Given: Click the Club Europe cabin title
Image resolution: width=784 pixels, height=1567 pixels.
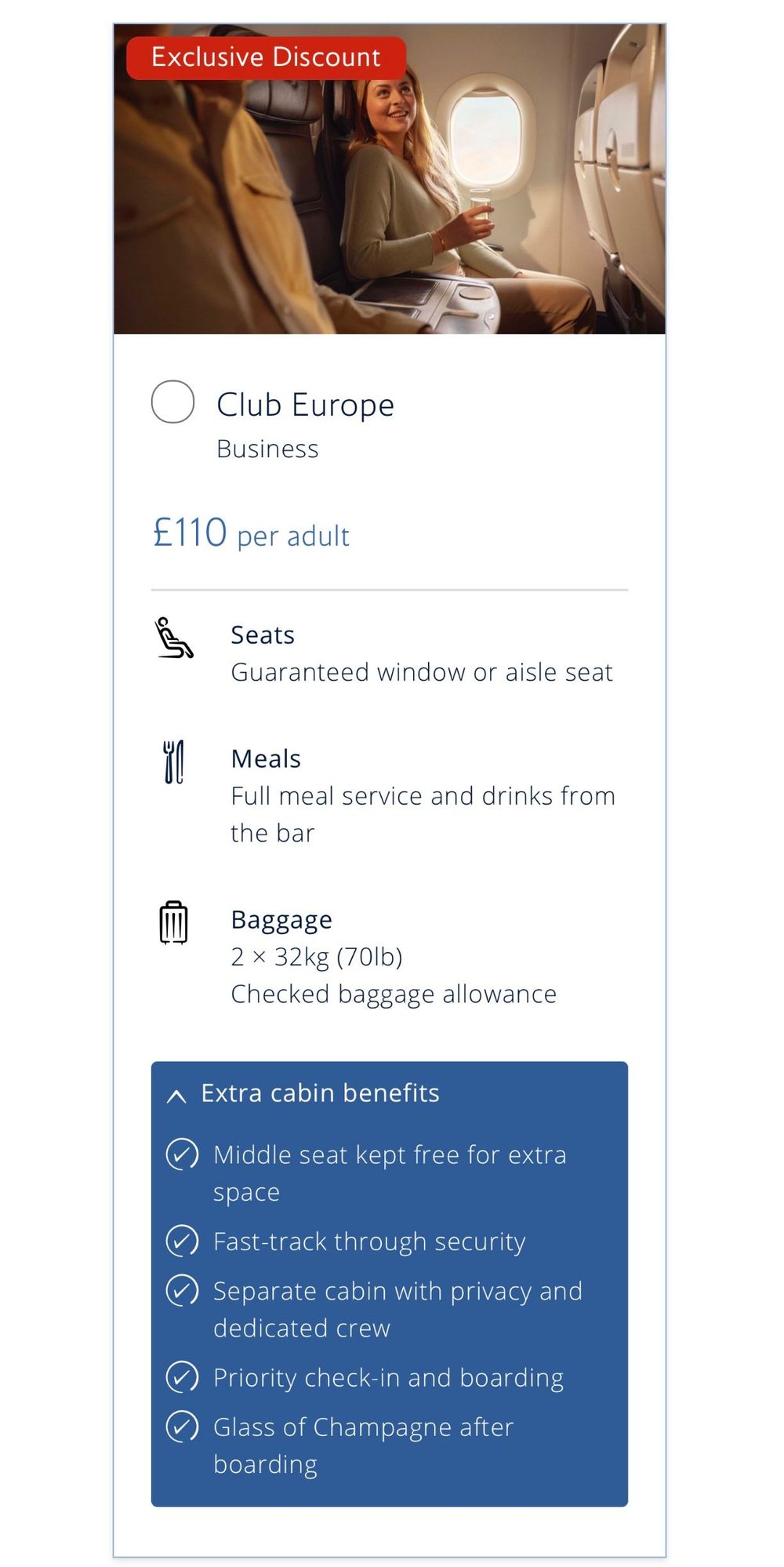Looking at the screenshot, I should pos(305,405).
